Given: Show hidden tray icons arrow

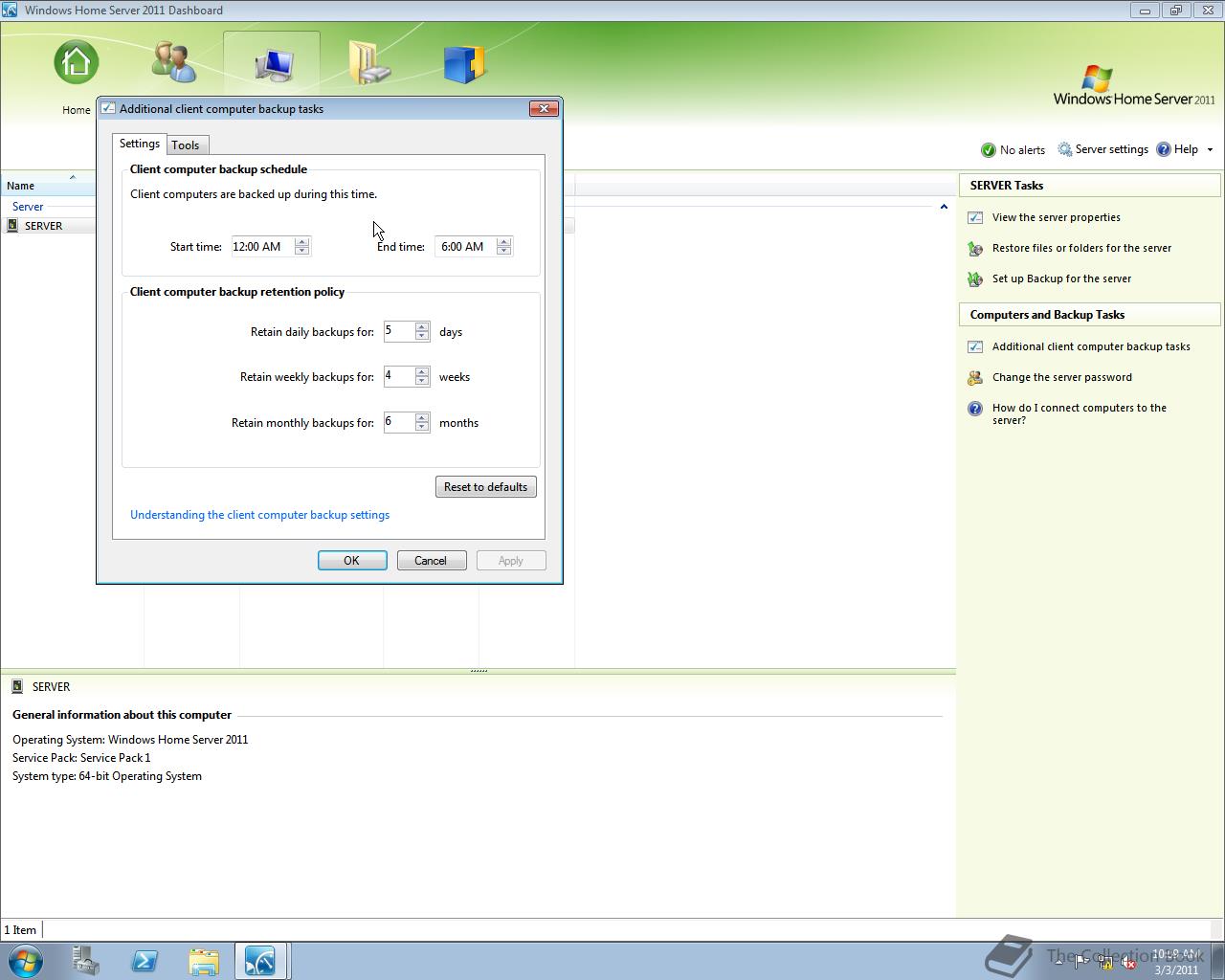Looking at the screenshot, I should (1059, 963).
